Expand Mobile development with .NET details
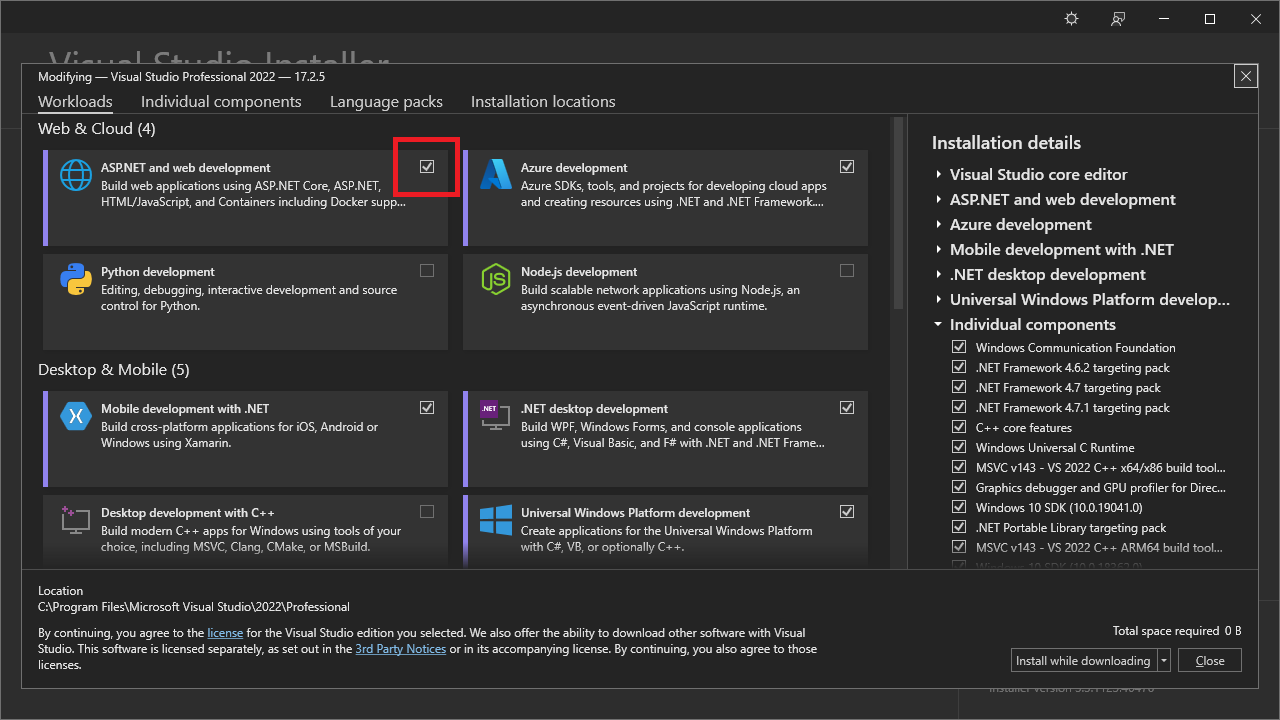 point(939,250)
